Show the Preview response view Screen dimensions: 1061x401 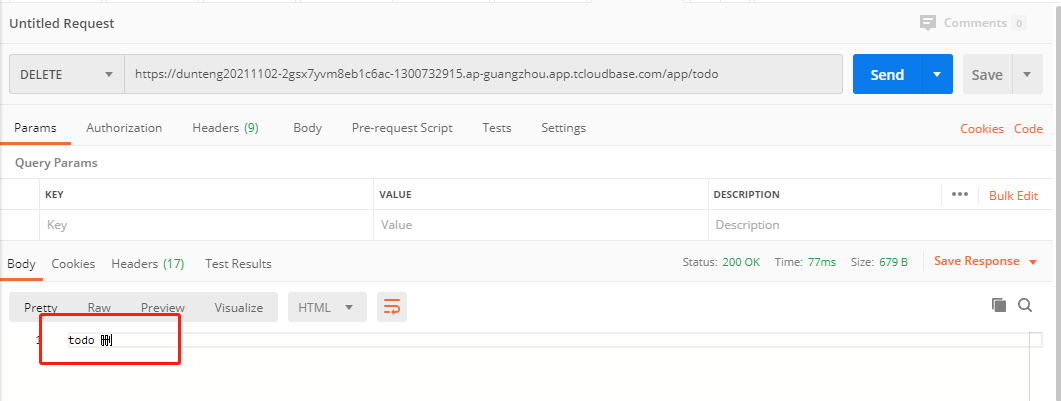tap(162, 307)
